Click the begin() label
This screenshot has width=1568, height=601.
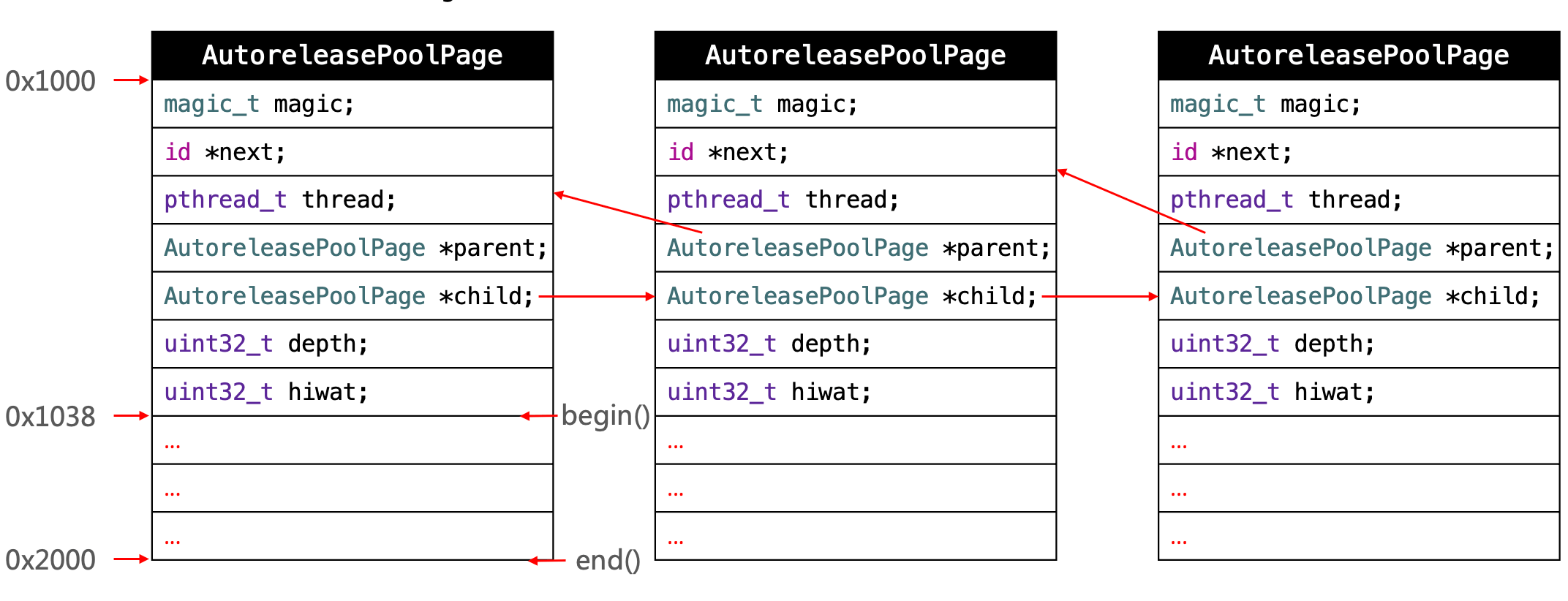(x=606, y=415)
